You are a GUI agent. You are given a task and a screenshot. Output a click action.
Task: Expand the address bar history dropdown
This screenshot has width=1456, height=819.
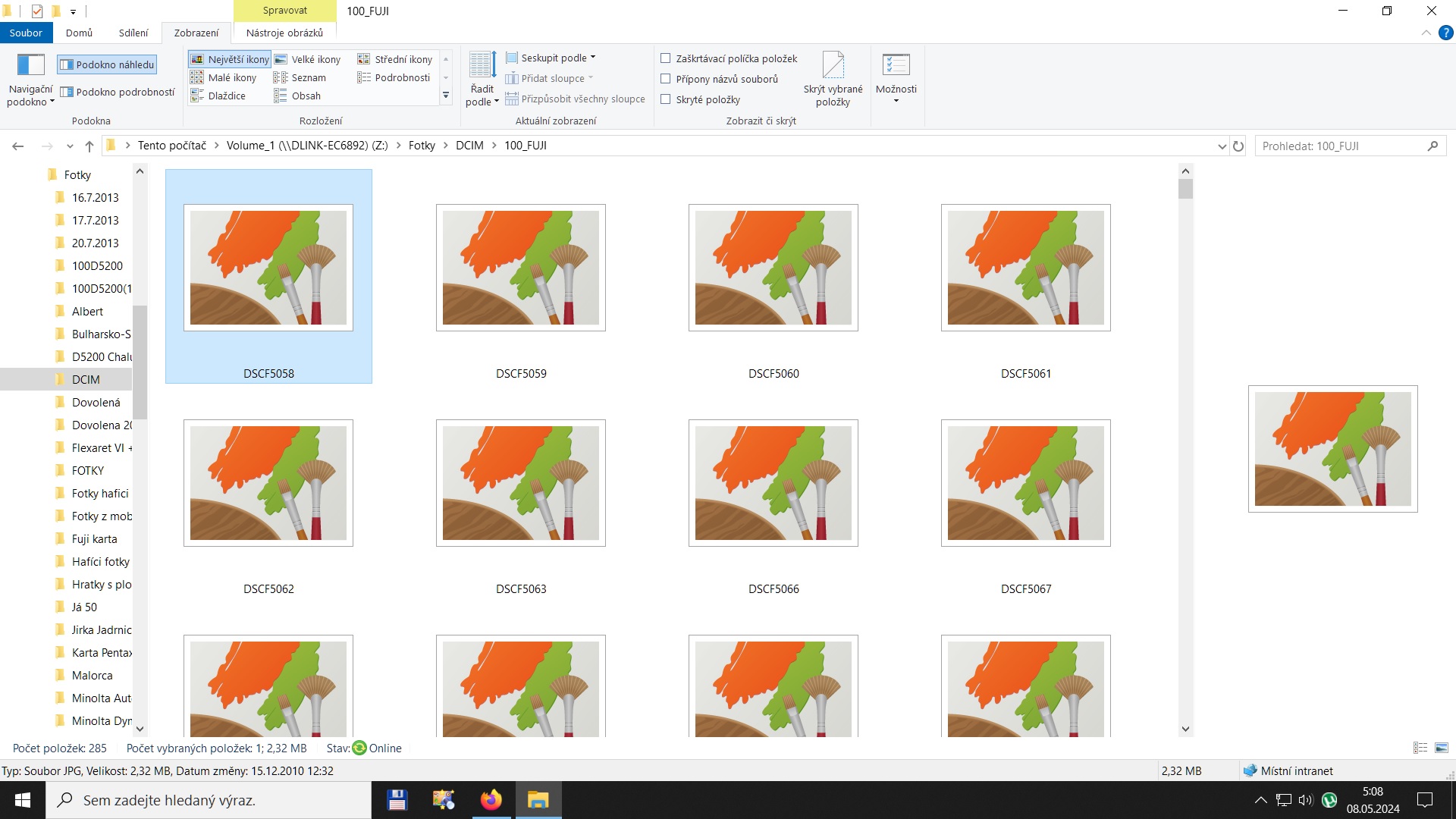(x=1222, y=146)
